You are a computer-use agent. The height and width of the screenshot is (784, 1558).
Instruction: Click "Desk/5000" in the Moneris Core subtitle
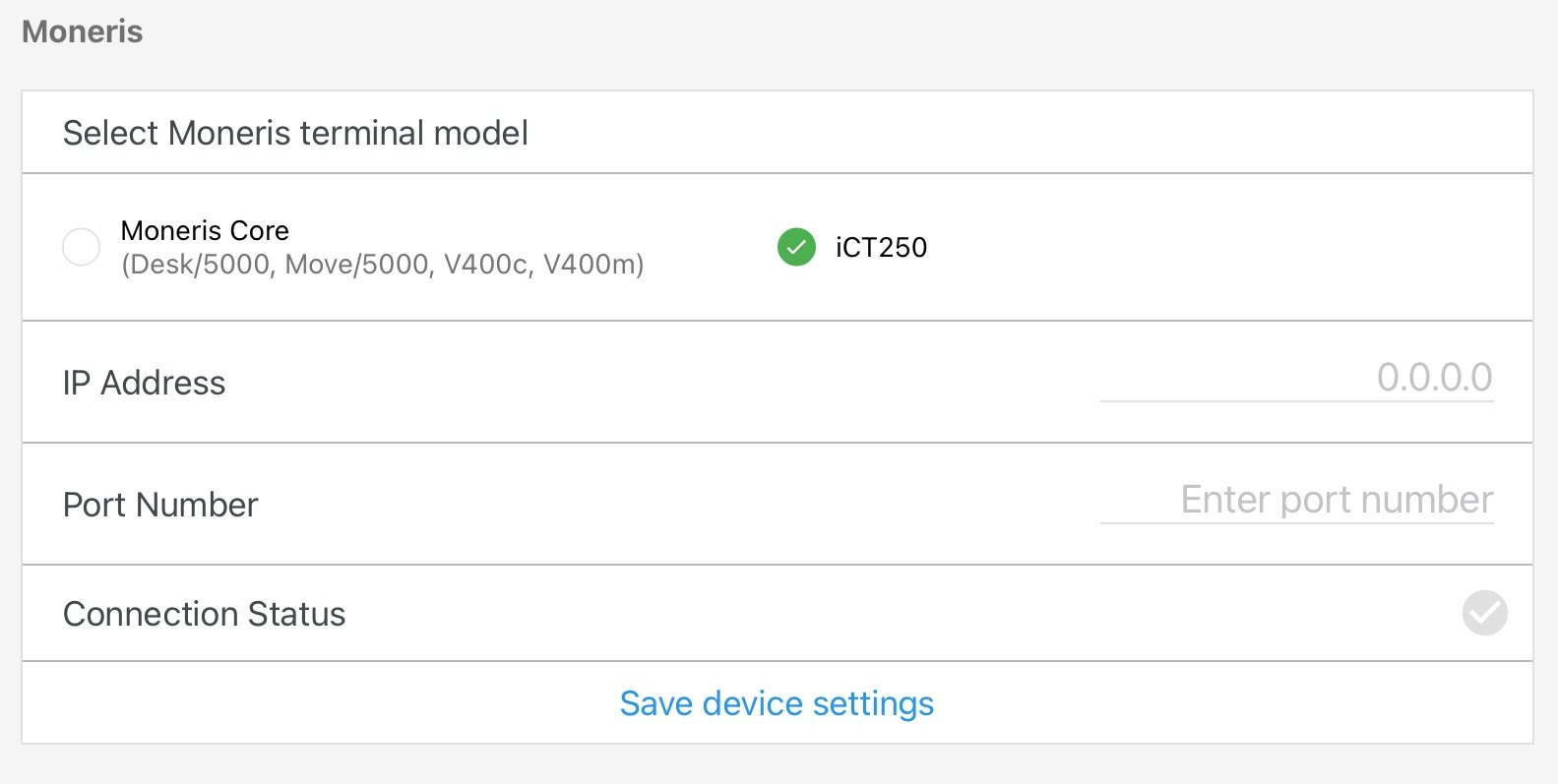tap(199, 265)
